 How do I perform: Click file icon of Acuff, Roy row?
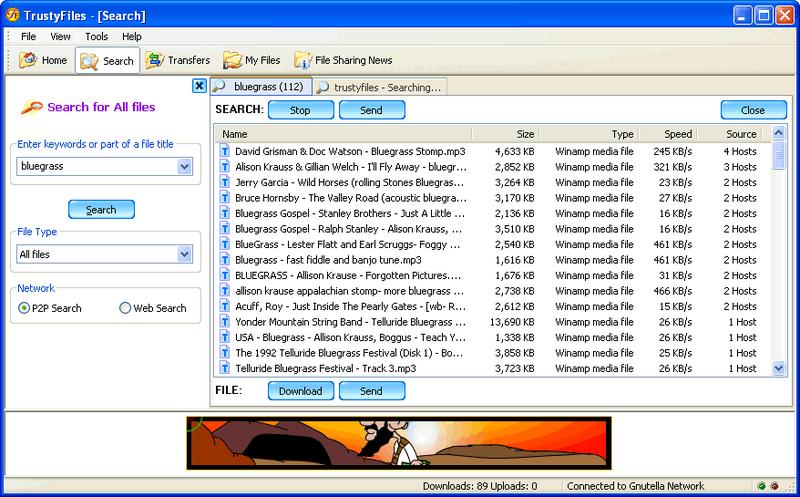pyautogui.click(x=224, y=306)
